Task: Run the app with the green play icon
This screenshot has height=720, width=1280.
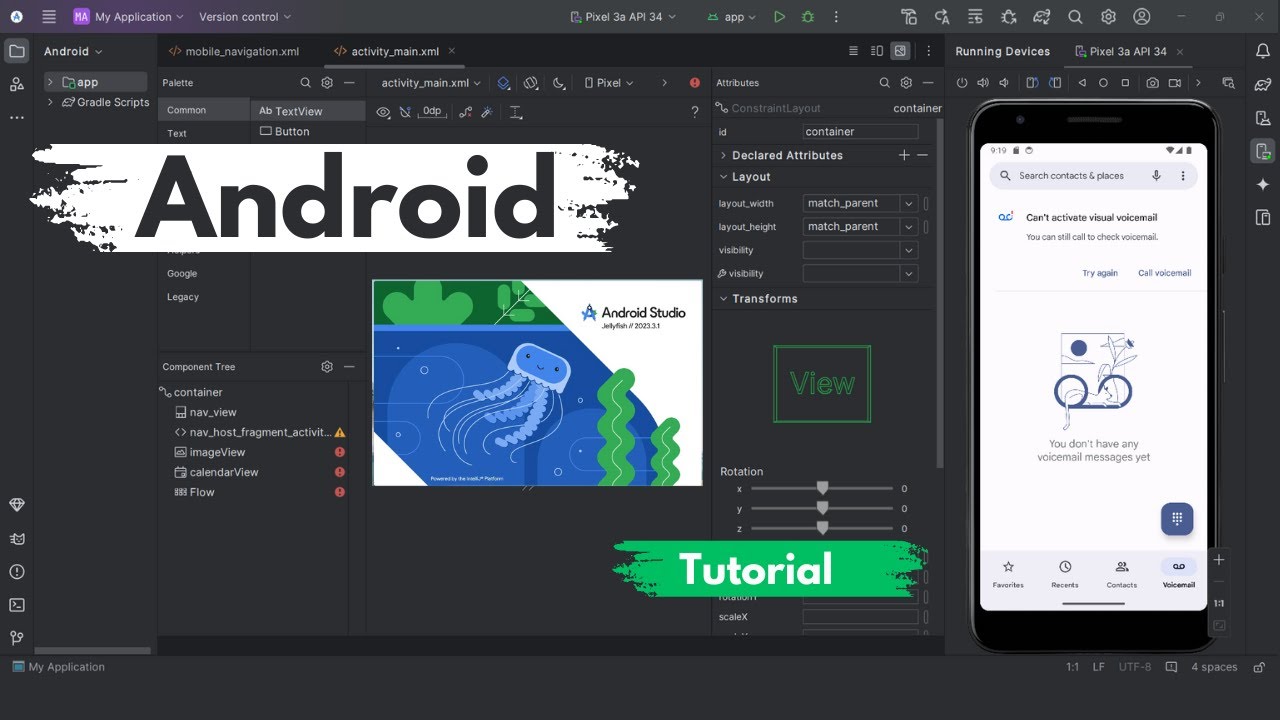Action: click(779, 17)
